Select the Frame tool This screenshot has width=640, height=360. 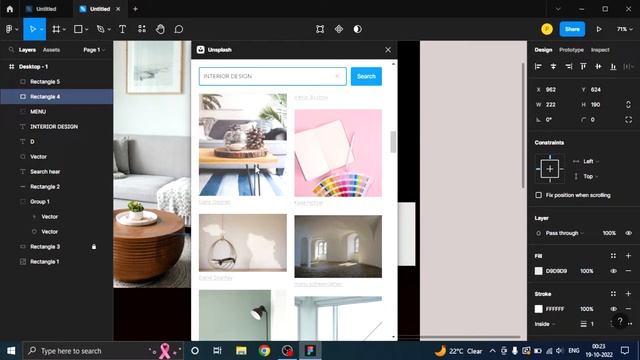[56, 29]
